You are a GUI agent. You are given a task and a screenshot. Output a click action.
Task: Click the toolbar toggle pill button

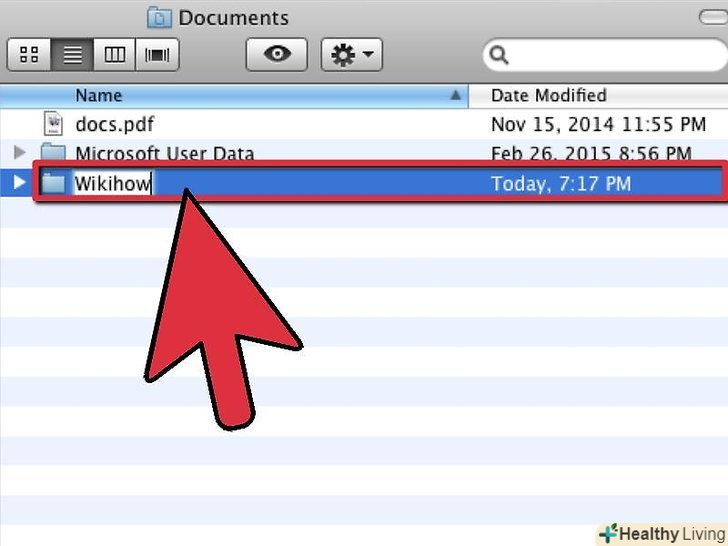(714, 18)
